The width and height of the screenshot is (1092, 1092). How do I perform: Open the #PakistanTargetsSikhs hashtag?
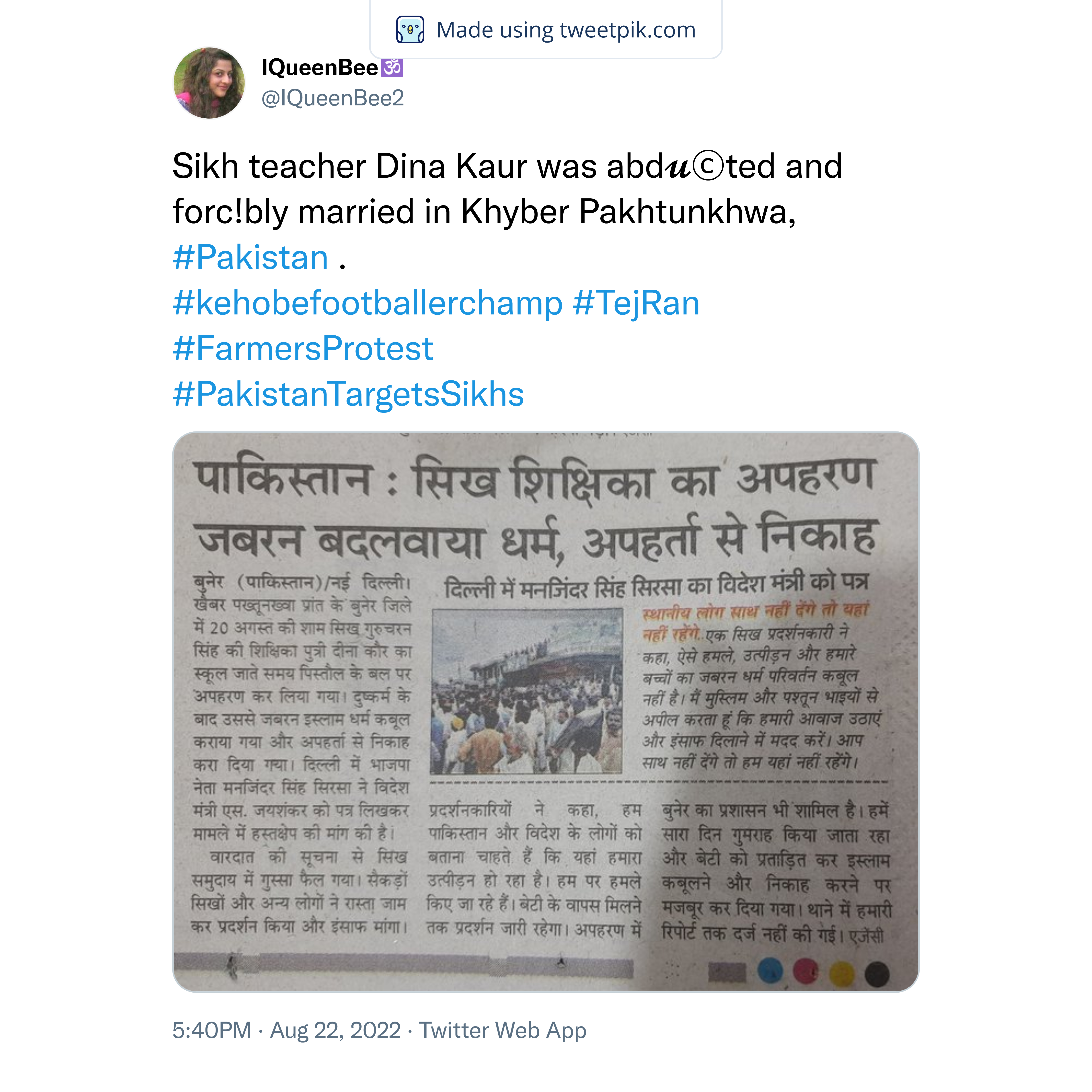(x=348, y=394)
